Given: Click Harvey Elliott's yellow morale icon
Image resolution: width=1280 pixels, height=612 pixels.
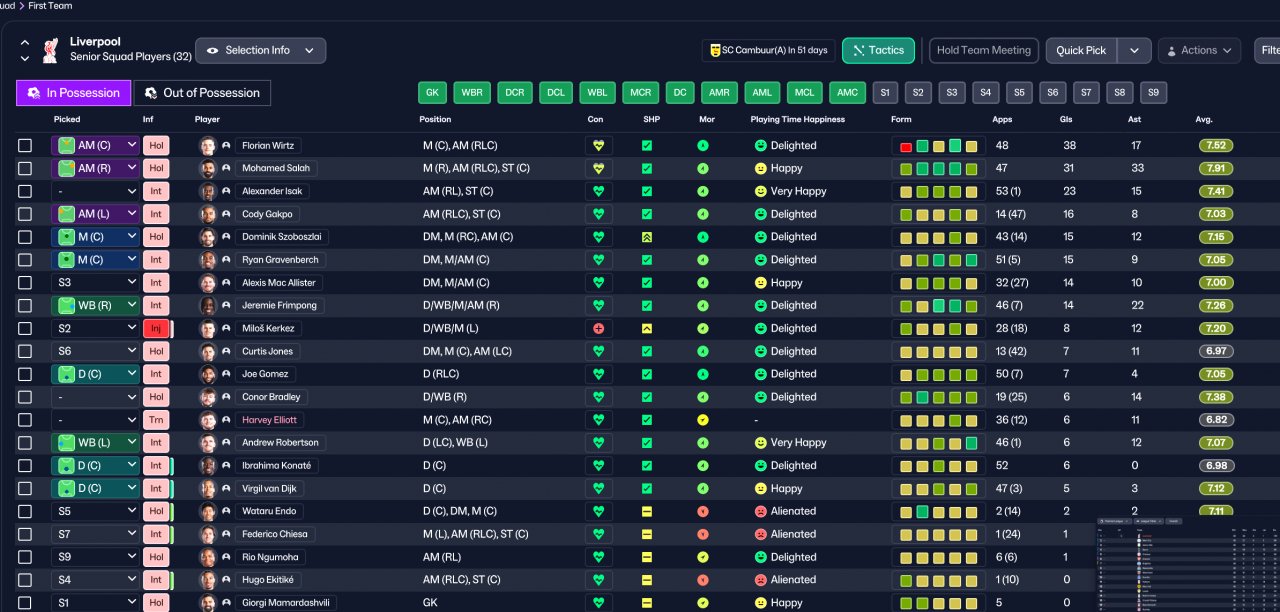Looking at the screenshot, I should click(x=703, y=420).
